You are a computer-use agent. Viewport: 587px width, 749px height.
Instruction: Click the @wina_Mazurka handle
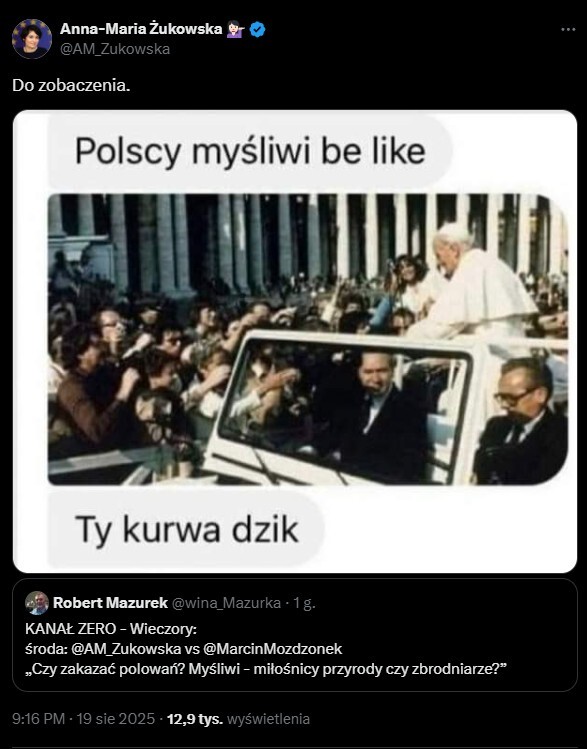point(226,603)
